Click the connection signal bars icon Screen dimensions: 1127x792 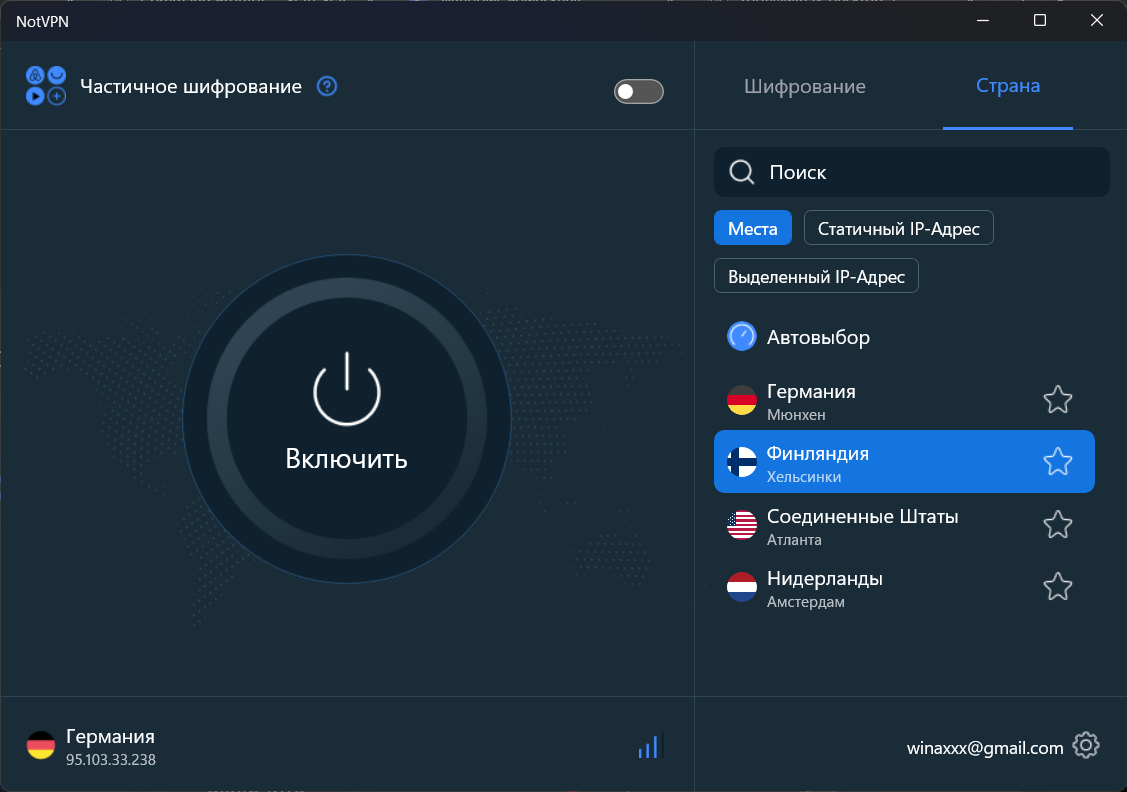tap(650, 745)
